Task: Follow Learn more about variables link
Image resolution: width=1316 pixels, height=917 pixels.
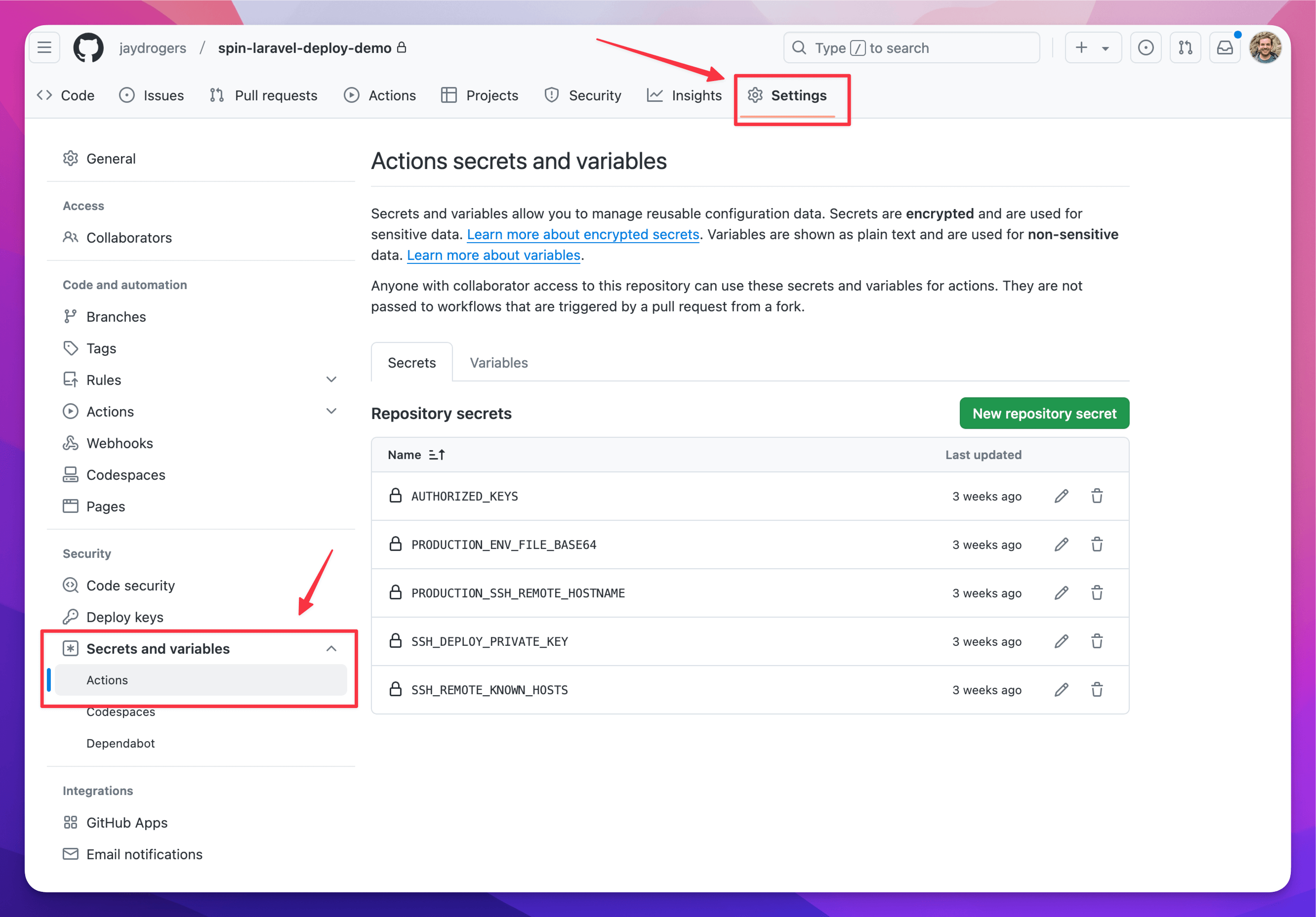Action: [493, 255]
